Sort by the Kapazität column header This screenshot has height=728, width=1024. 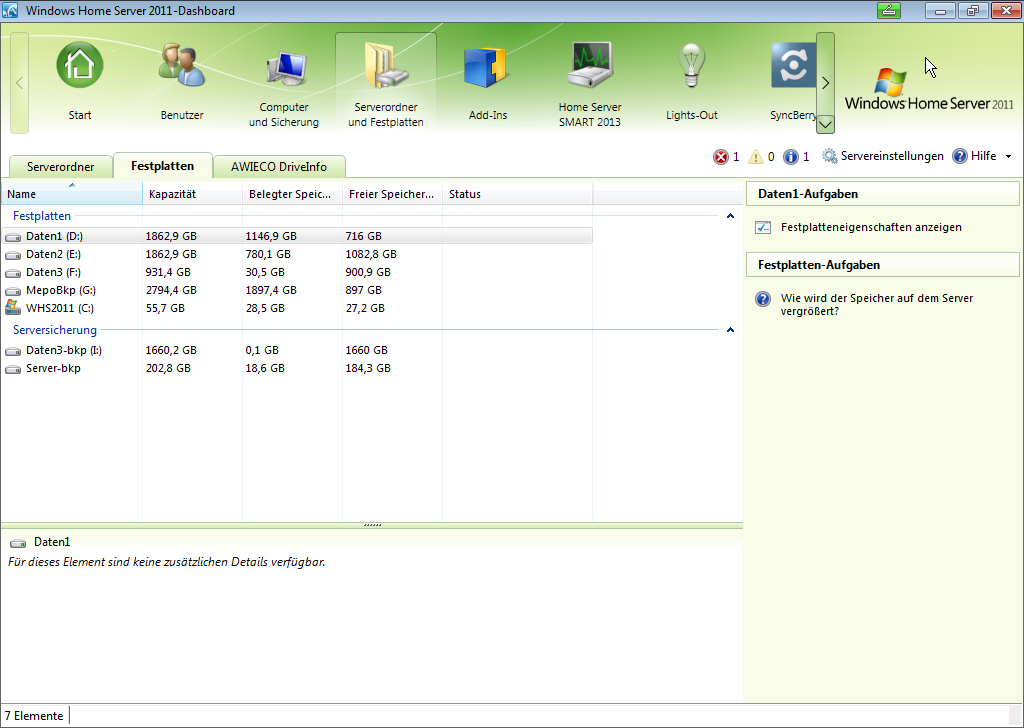193,194
